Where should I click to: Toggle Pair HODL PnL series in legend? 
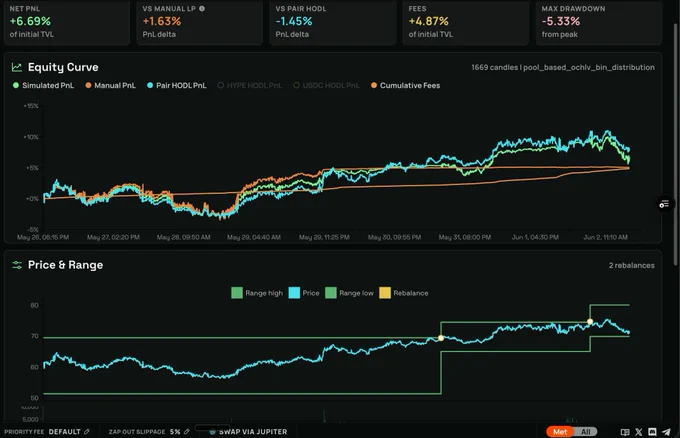coord(177,85)
